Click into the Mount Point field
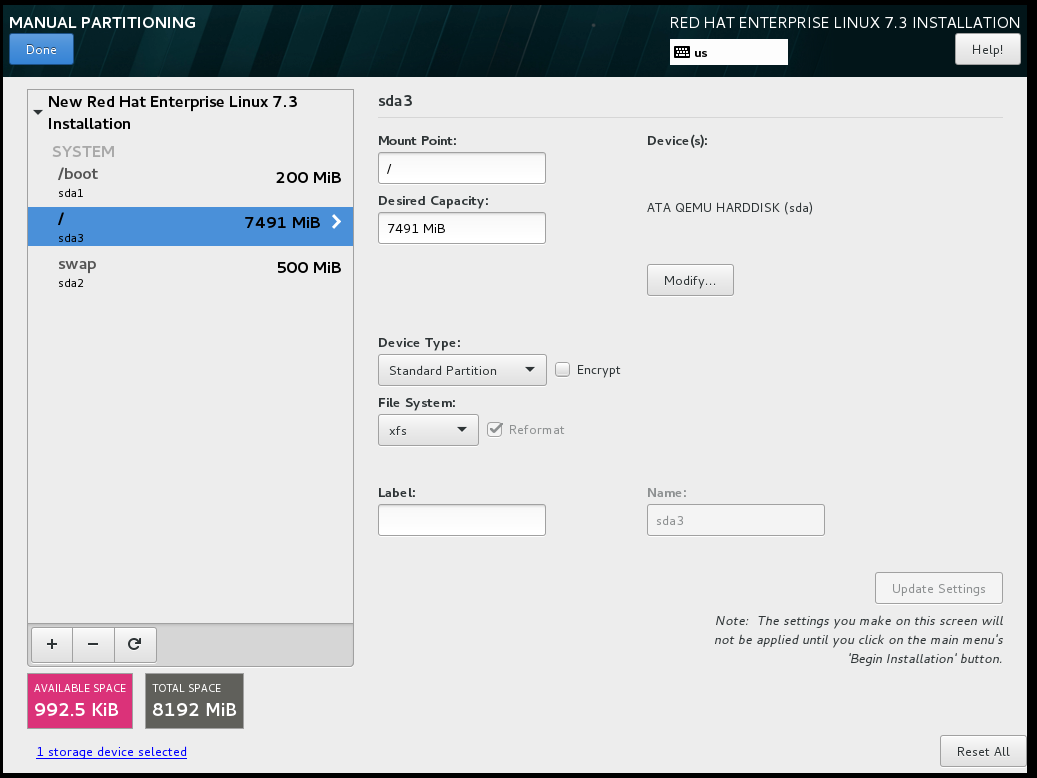This screenshot has width=1037, height=778. tap(462, 168)
